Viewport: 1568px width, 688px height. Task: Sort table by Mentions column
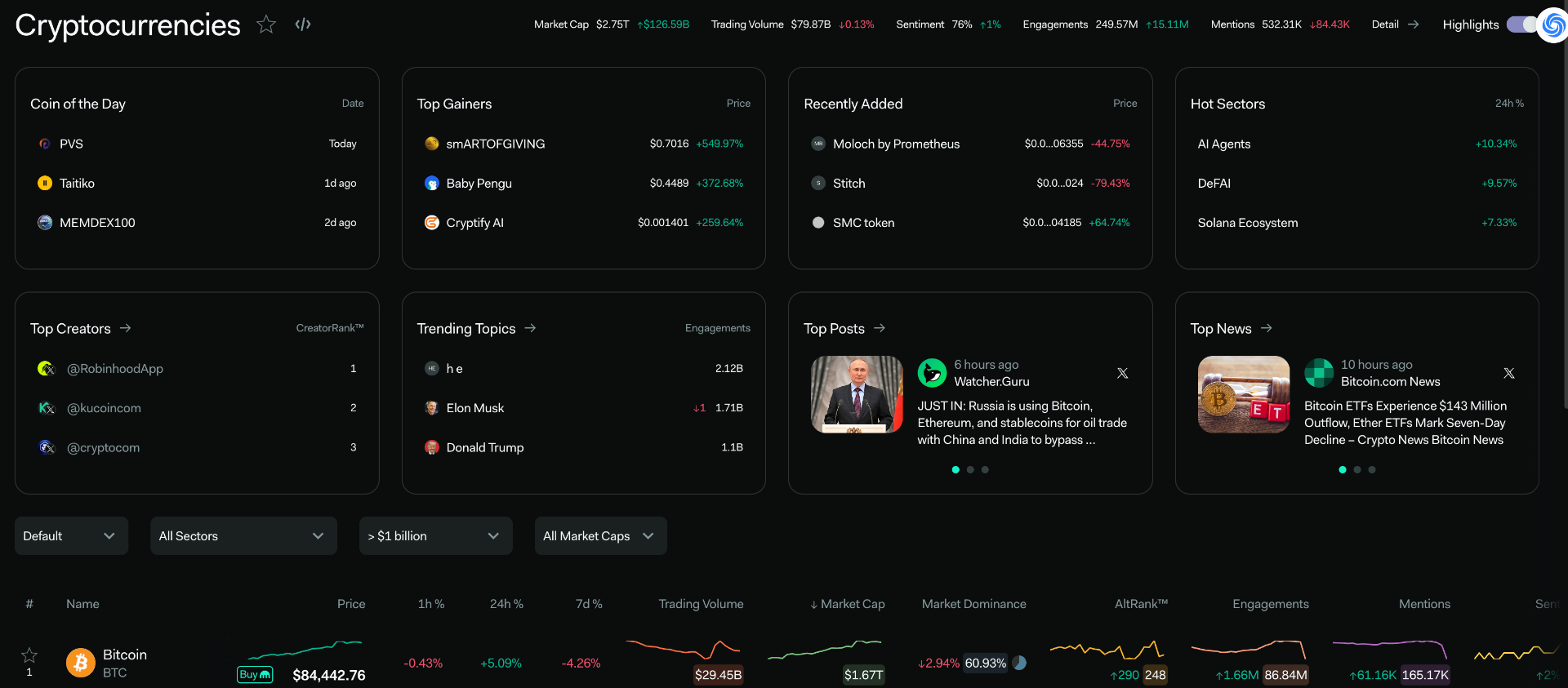[x=1424, y=604]
